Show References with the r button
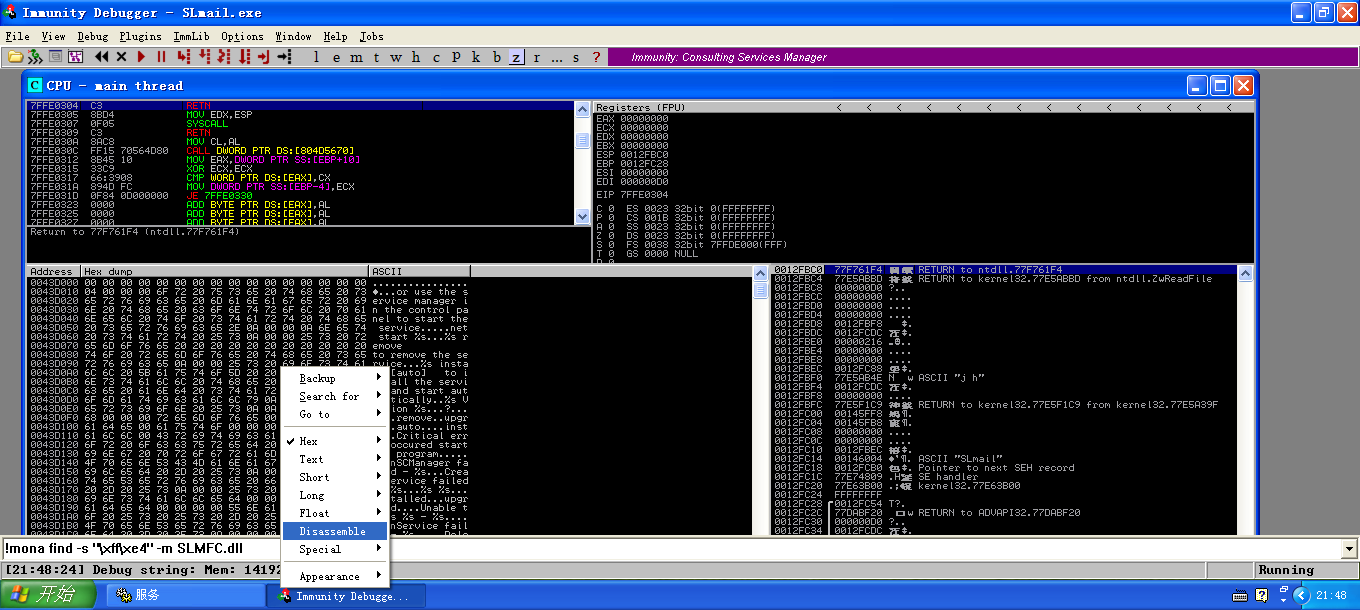Image resolution: width=1360 pixels, height=610 pixels. [x=536, y=57]
